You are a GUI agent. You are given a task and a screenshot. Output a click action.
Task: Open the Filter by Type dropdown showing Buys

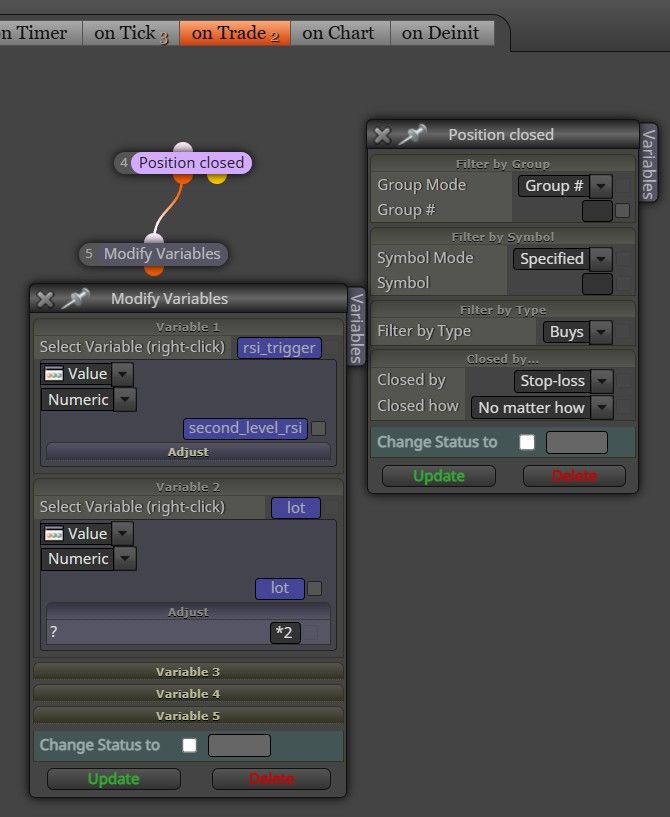(x=577, y=332)
